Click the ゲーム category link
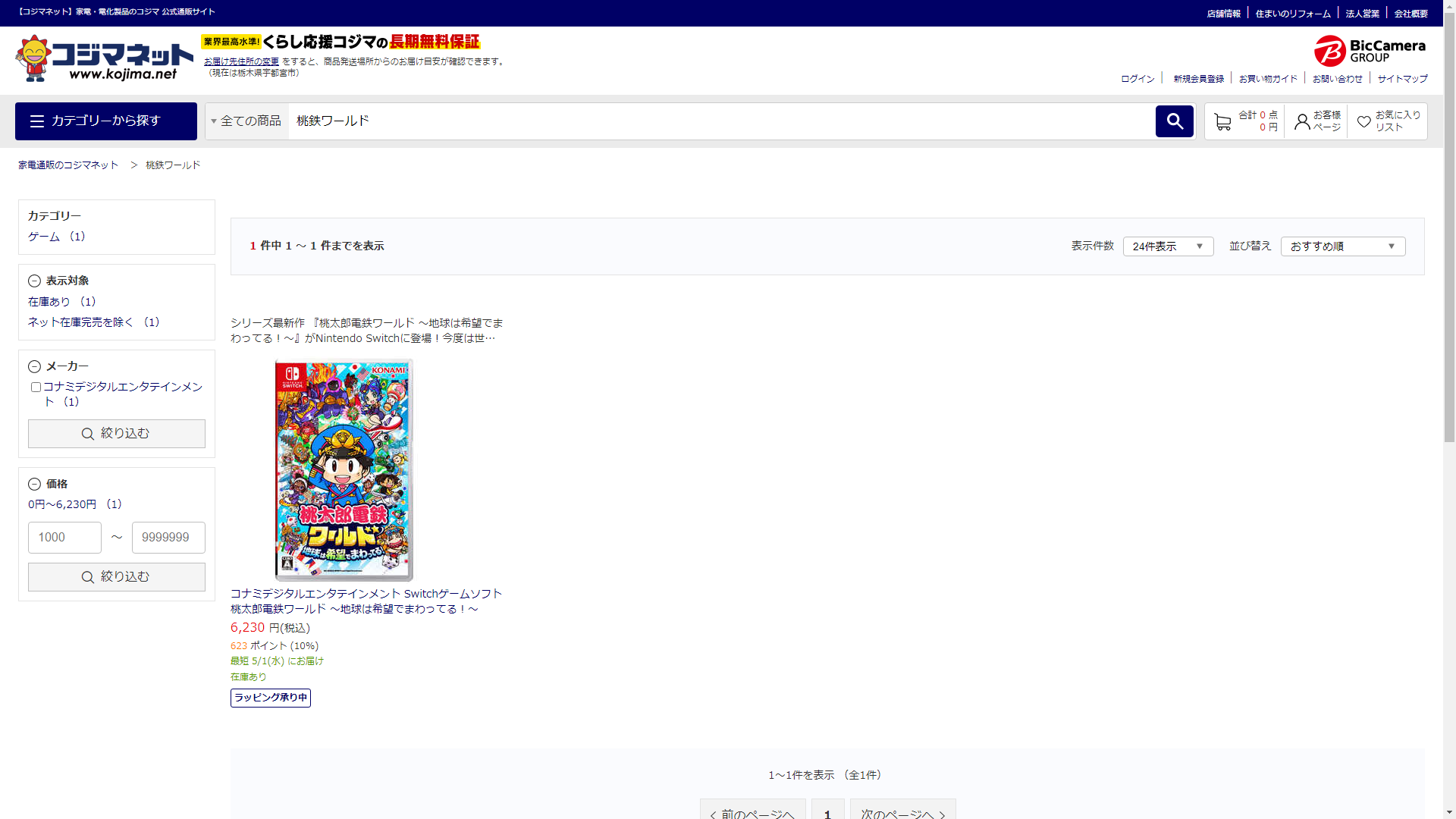1456x819 pixels. pyautogui.click(x=44, y=237)
